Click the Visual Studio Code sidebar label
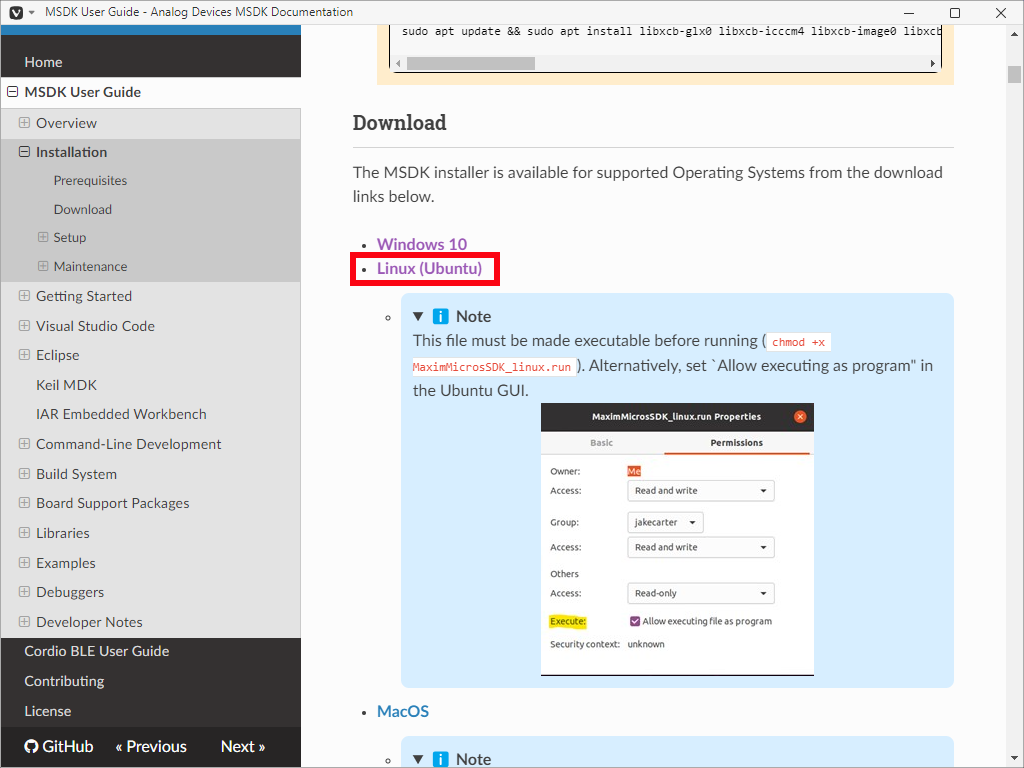 click(x=95, y=326)
